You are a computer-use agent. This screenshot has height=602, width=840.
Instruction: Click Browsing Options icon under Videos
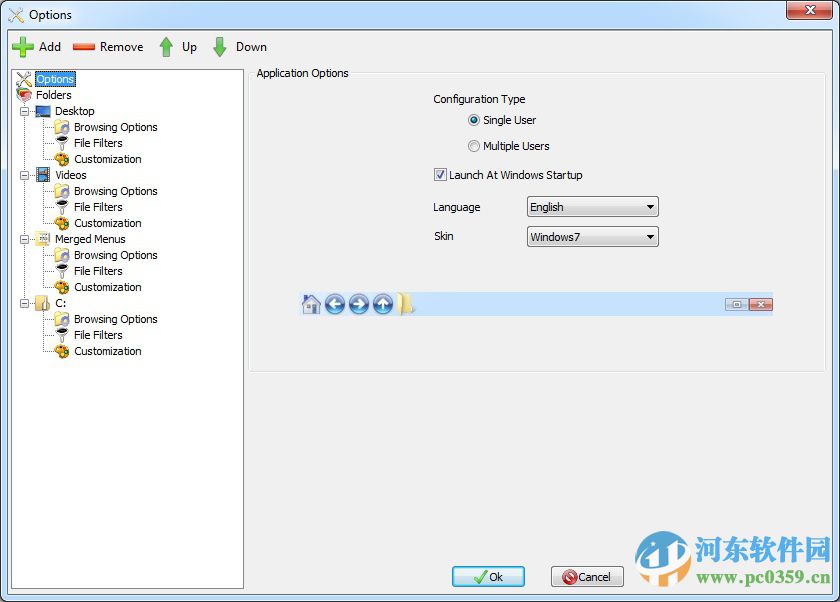tap(62, 191)
